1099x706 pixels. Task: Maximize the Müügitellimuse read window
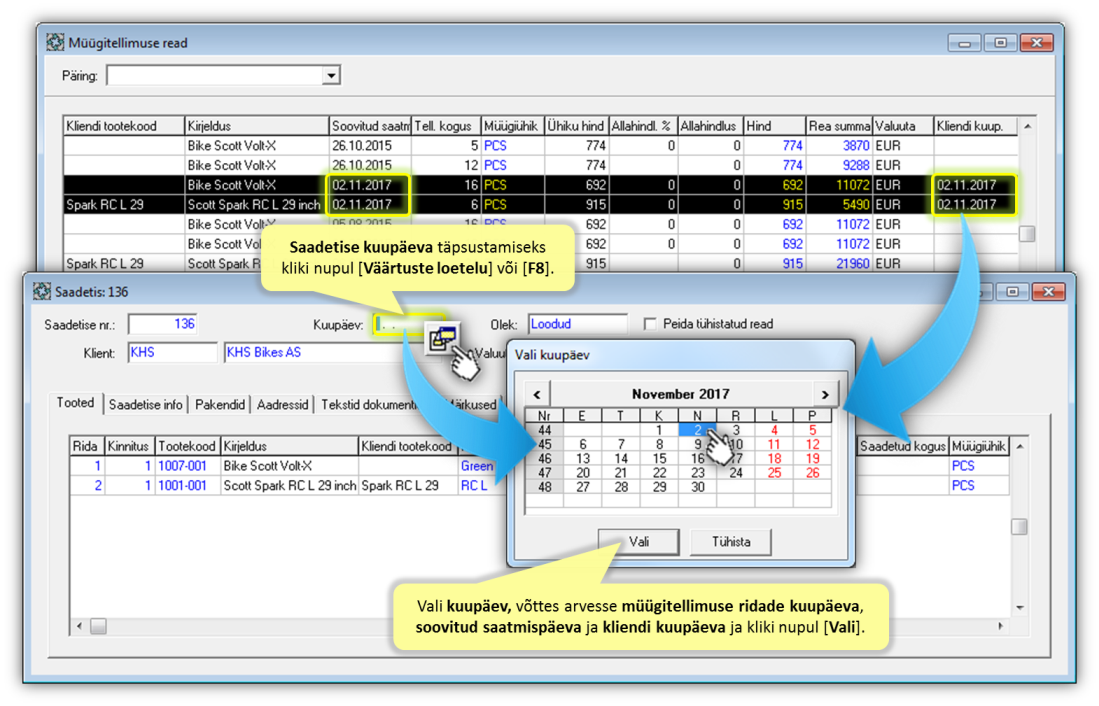pyautogui.click(x=1000, y=43)
